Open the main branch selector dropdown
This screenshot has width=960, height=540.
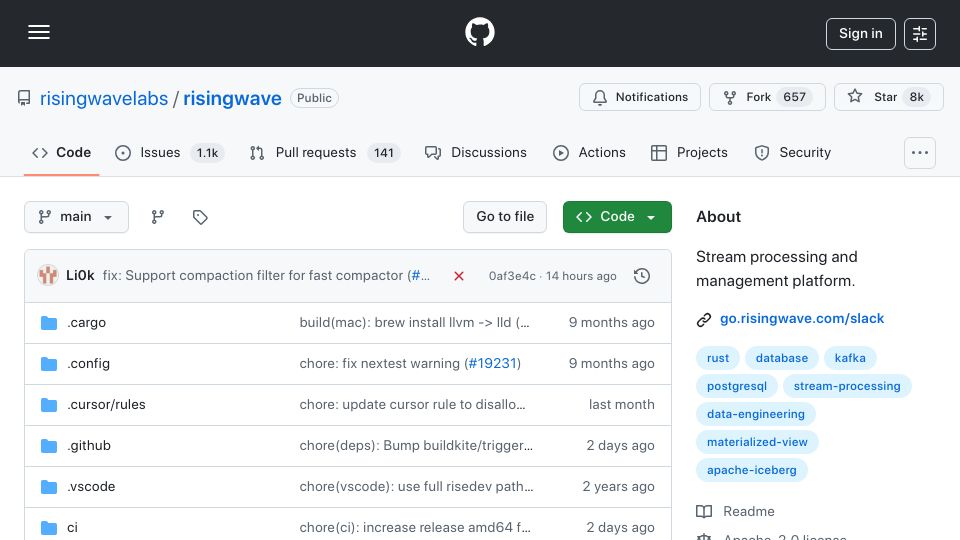[77, 217]
